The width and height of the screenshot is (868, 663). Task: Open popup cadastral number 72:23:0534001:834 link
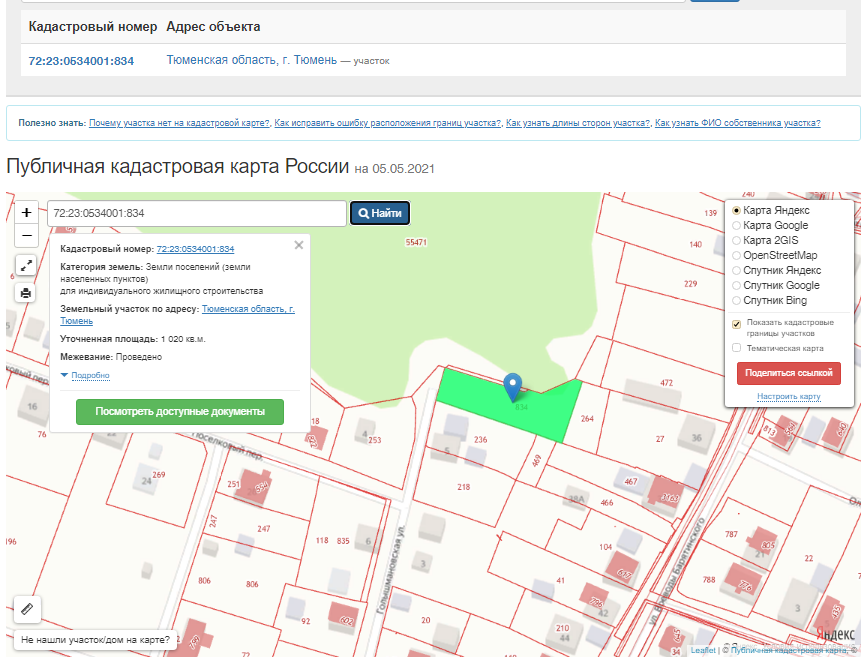[195, 249]
